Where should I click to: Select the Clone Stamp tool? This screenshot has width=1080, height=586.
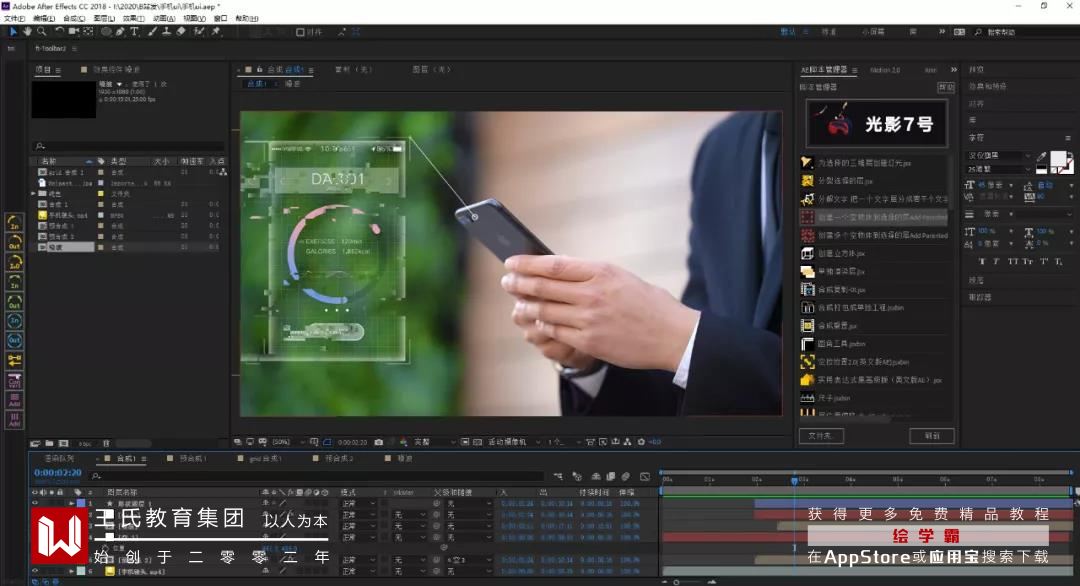[166, 32]
